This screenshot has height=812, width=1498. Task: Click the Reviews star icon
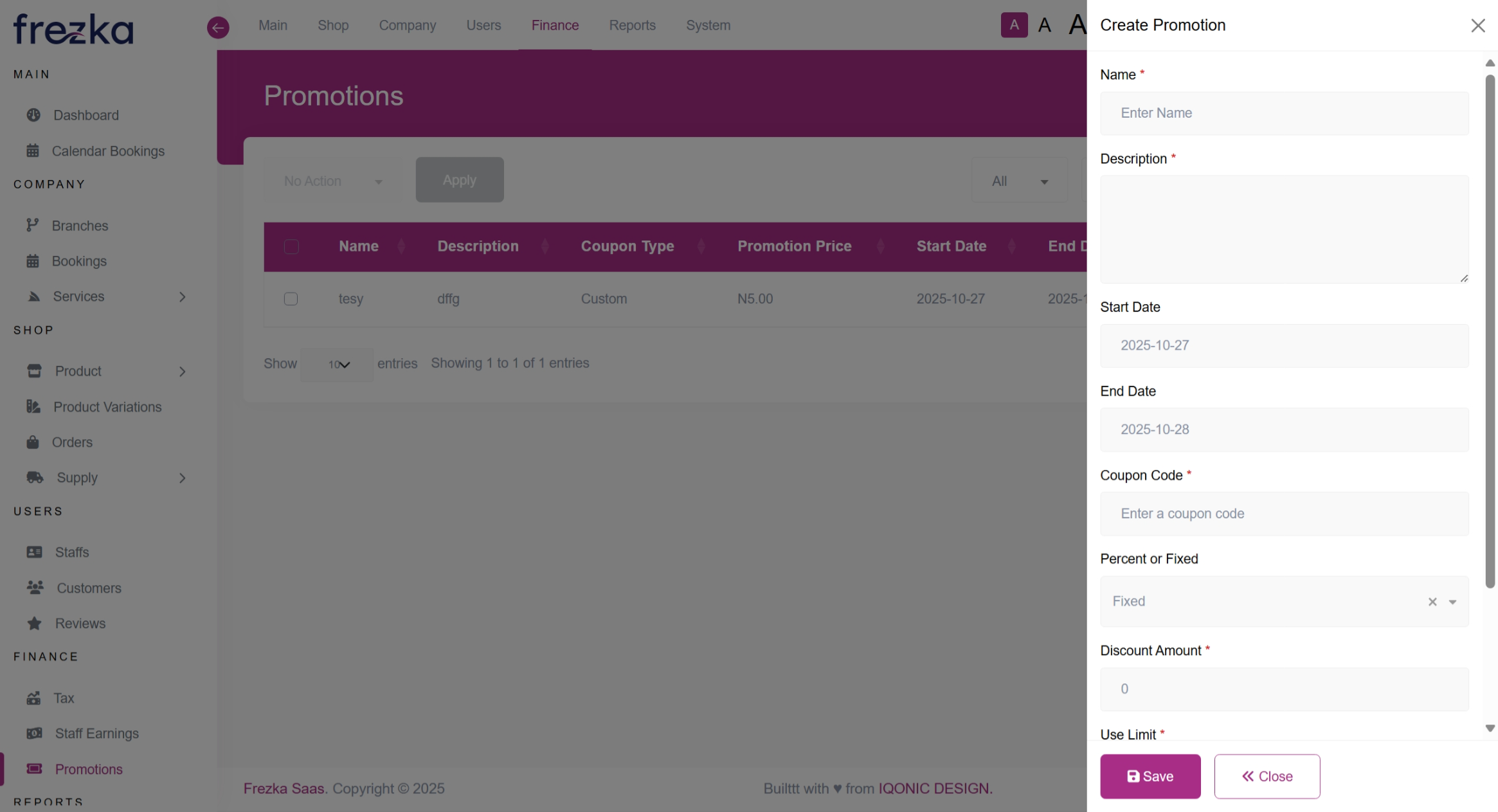click(x=34, y=624)
